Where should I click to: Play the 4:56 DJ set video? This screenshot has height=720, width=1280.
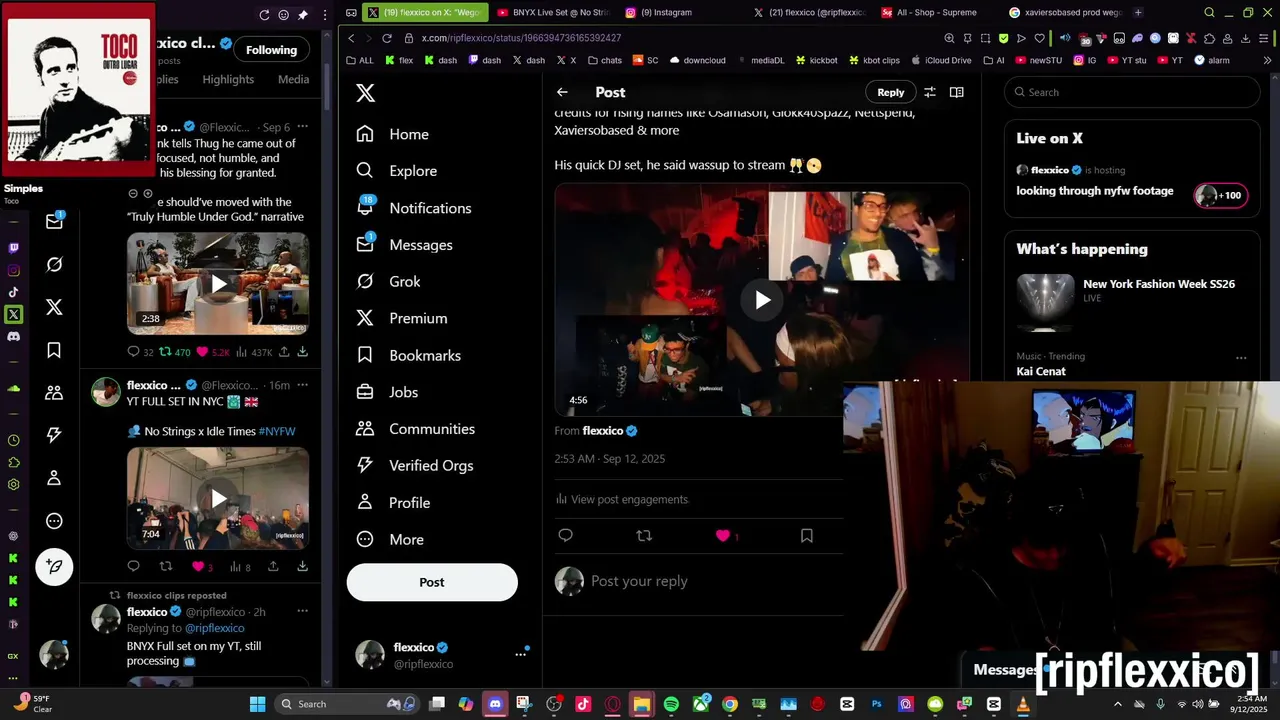click(x=762, y=299)
